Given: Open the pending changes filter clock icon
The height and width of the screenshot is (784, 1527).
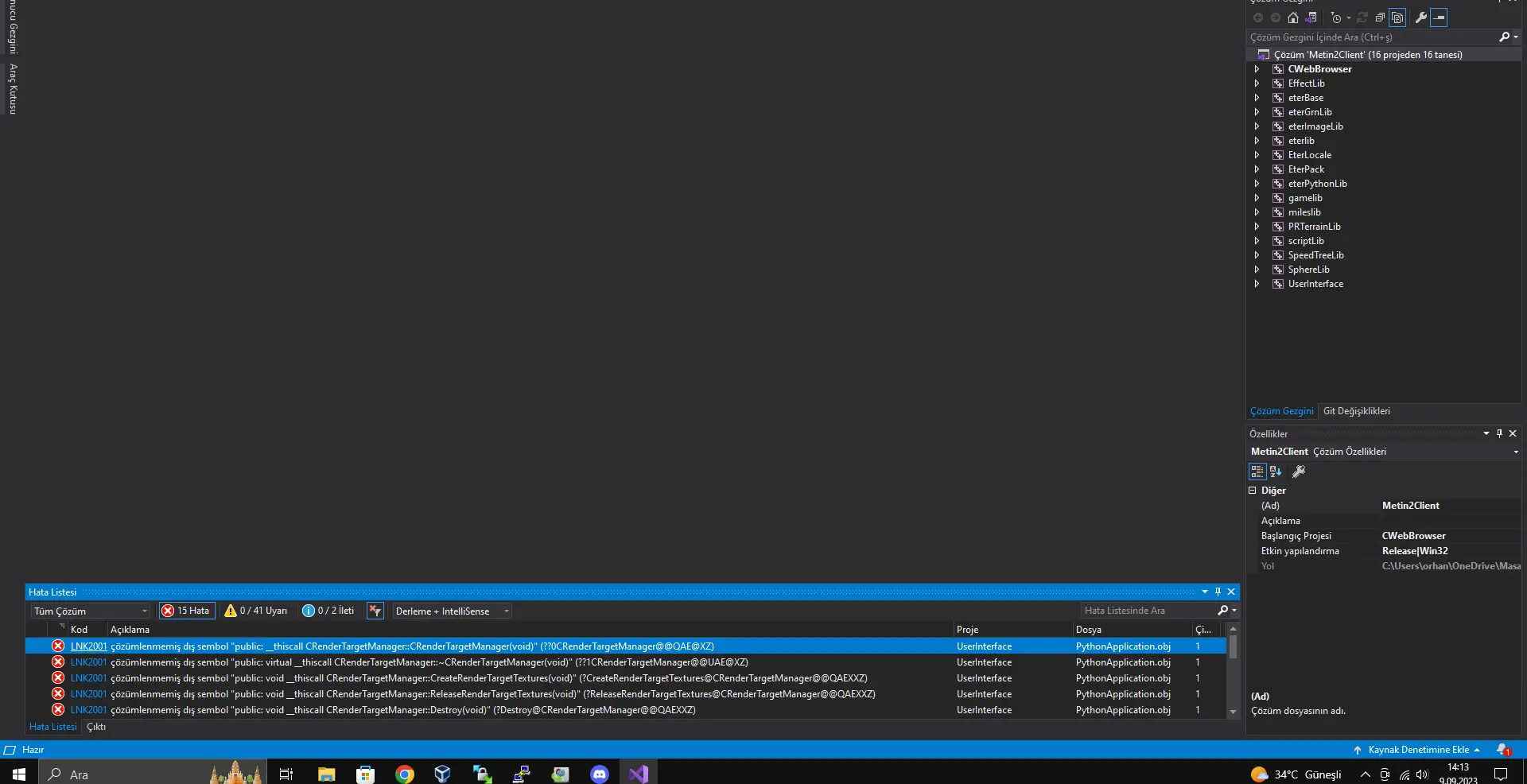Looking at the screenshot, I should 1336,17.
